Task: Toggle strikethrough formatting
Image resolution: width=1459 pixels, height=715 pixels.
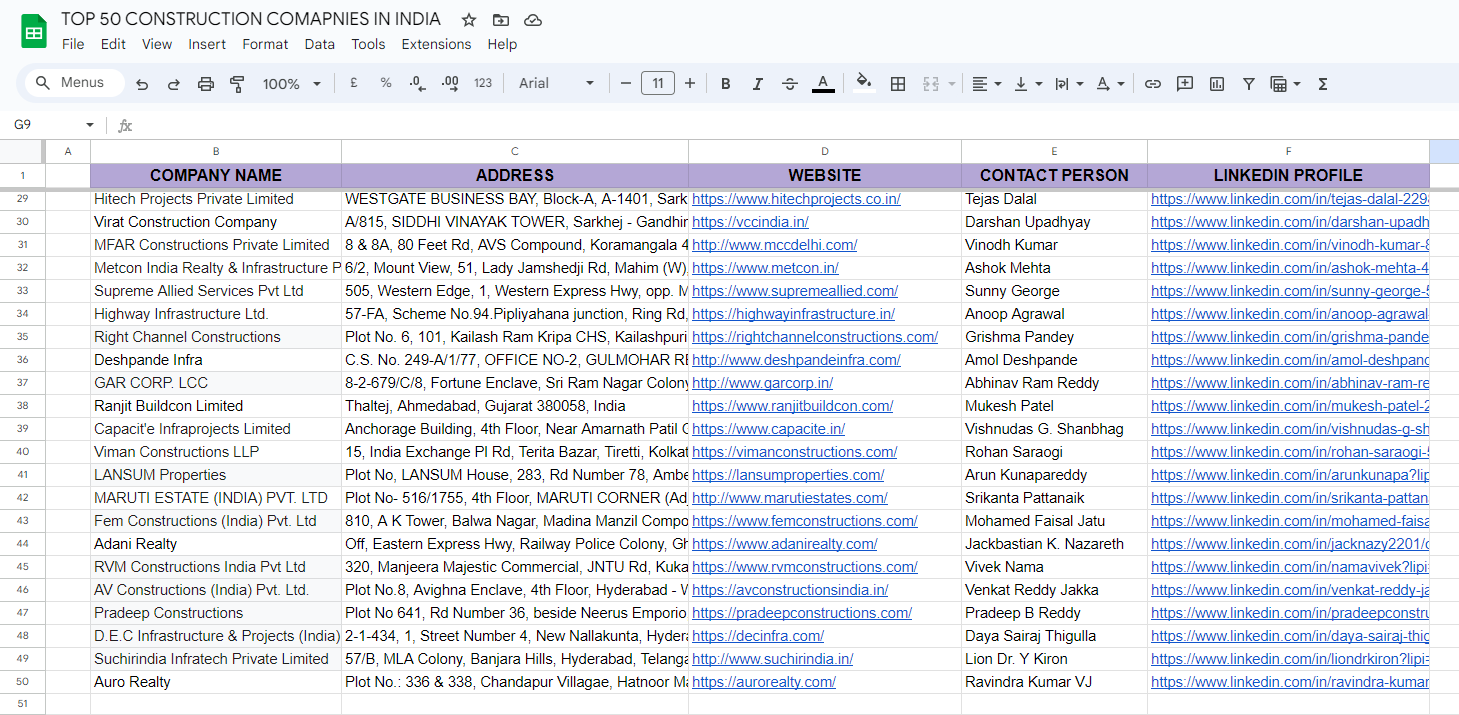Action: pos(790,84)
